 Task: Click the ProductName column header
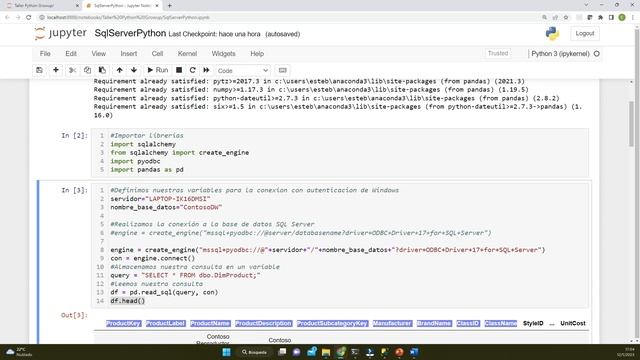point(210,323)
